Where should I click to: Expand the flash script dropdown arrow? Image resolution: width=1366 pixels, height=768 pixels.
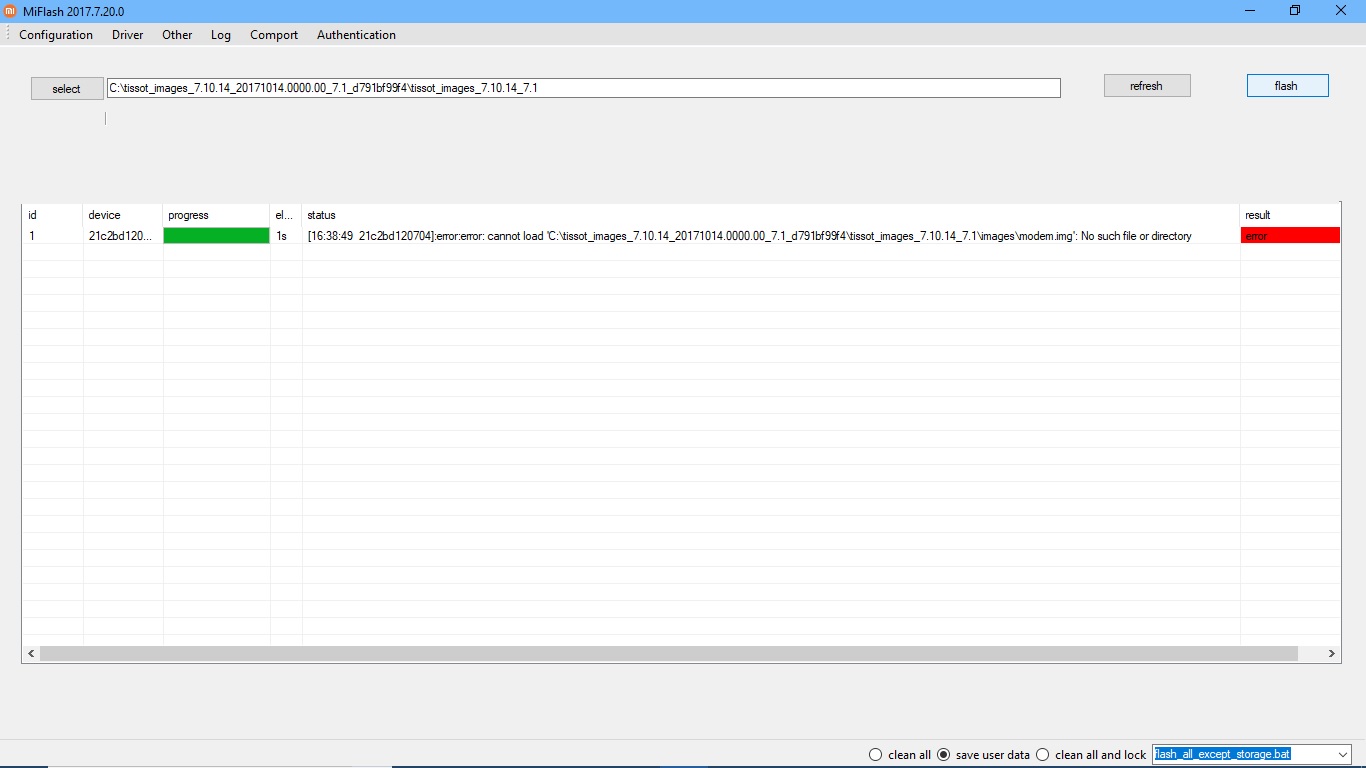1342,755
